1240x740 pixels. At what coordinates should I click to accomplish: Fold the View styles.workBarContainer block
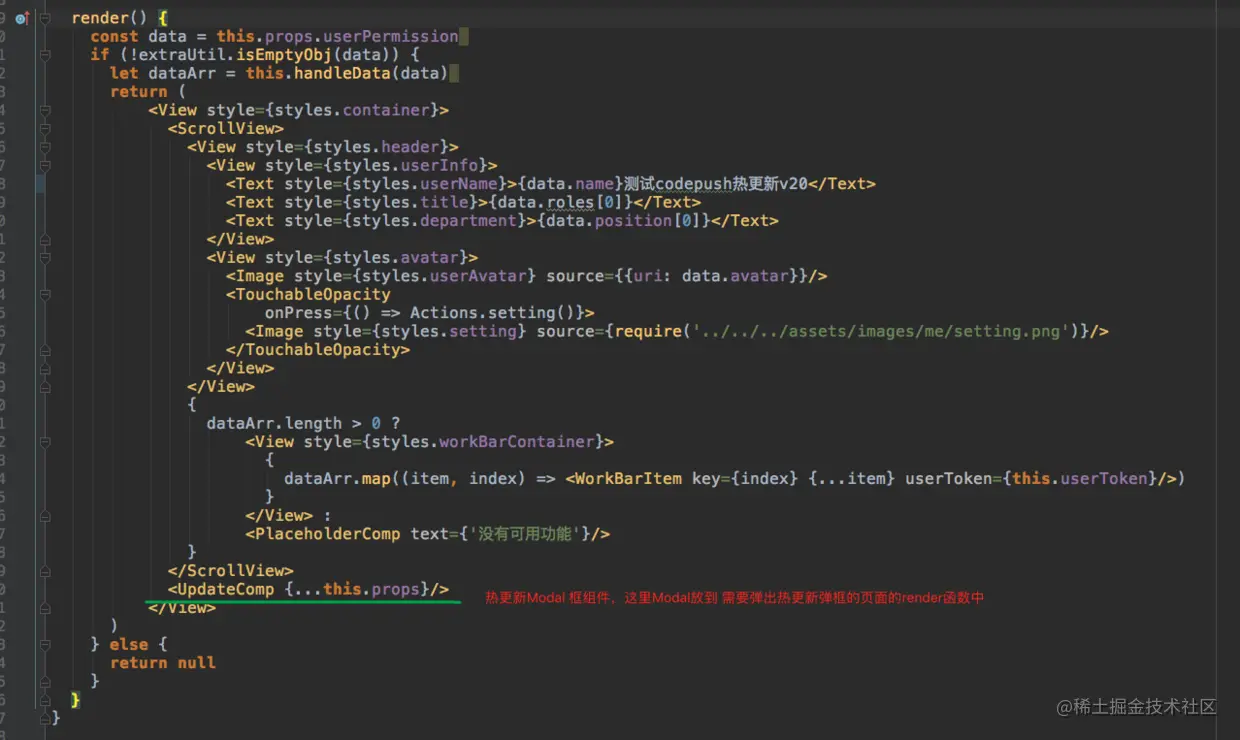pyautogui.click(x=45, y=442)
